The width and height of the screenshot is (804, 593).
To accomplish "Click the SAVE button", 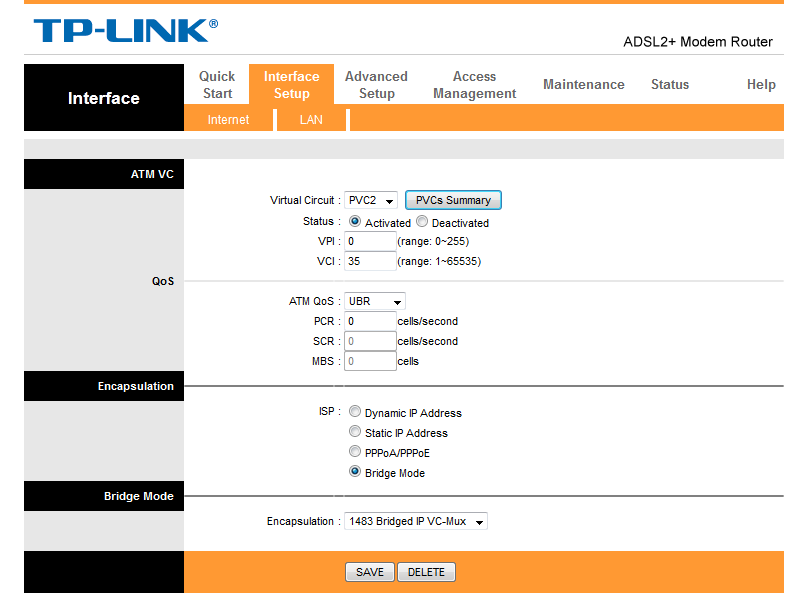I will pos(369,572).
